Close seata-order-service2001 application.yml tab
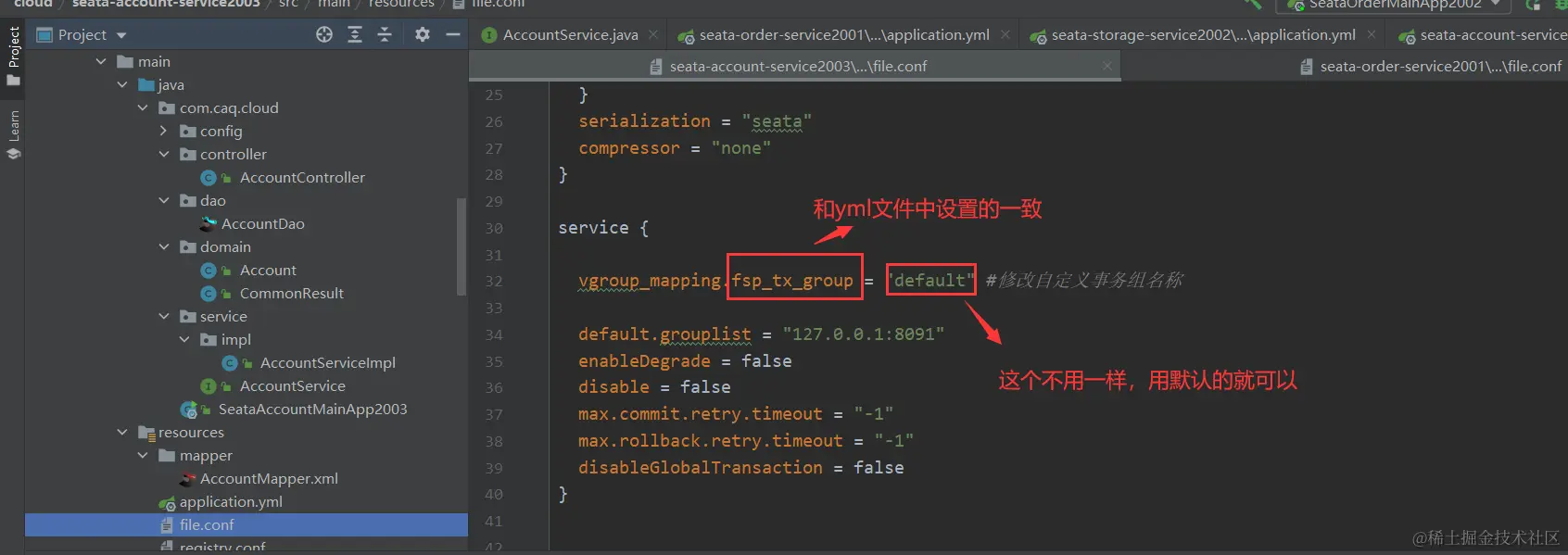 [1005, 34]
